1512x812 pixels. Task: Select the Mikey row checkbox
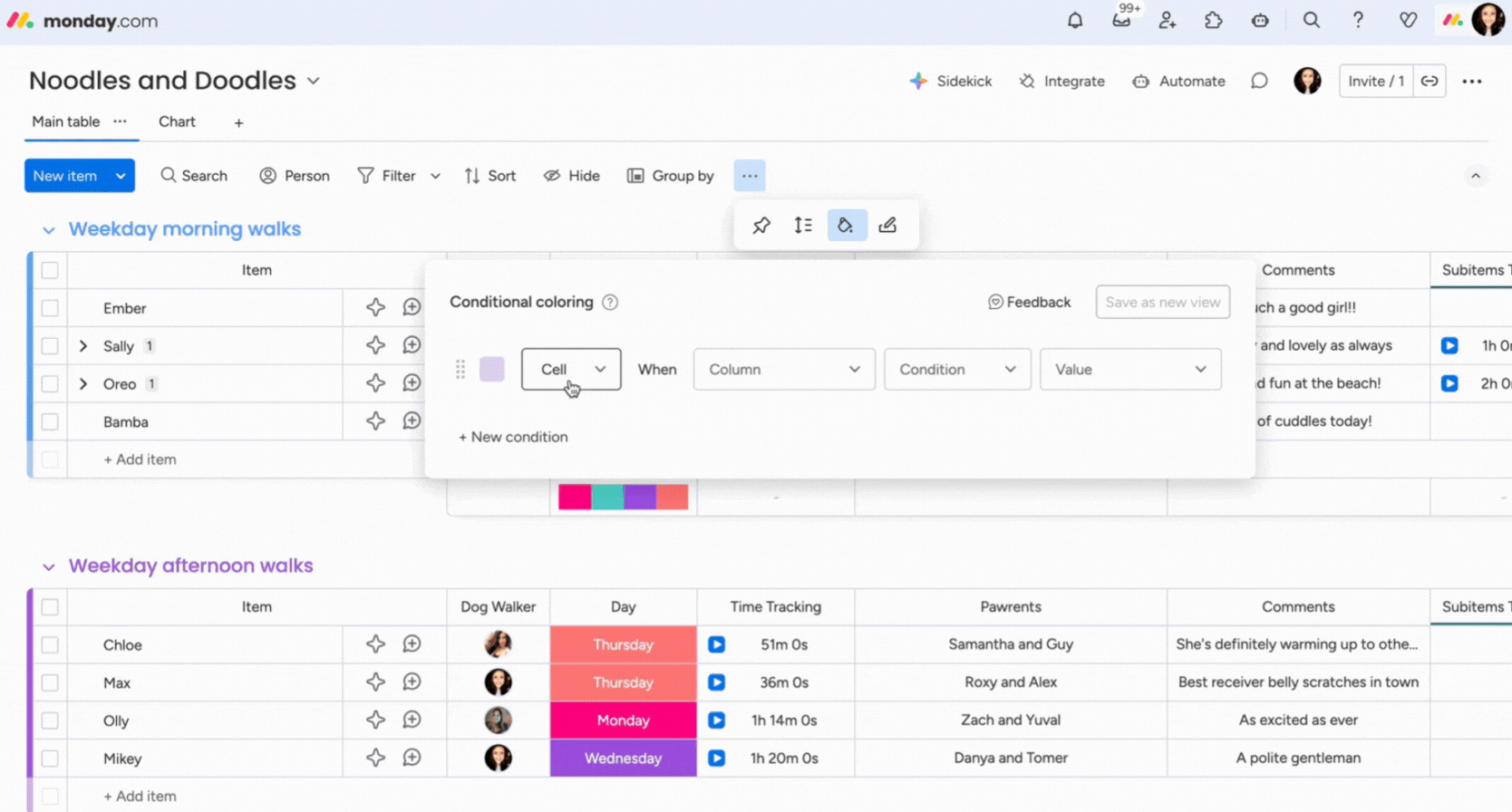[x=50, y=759]
